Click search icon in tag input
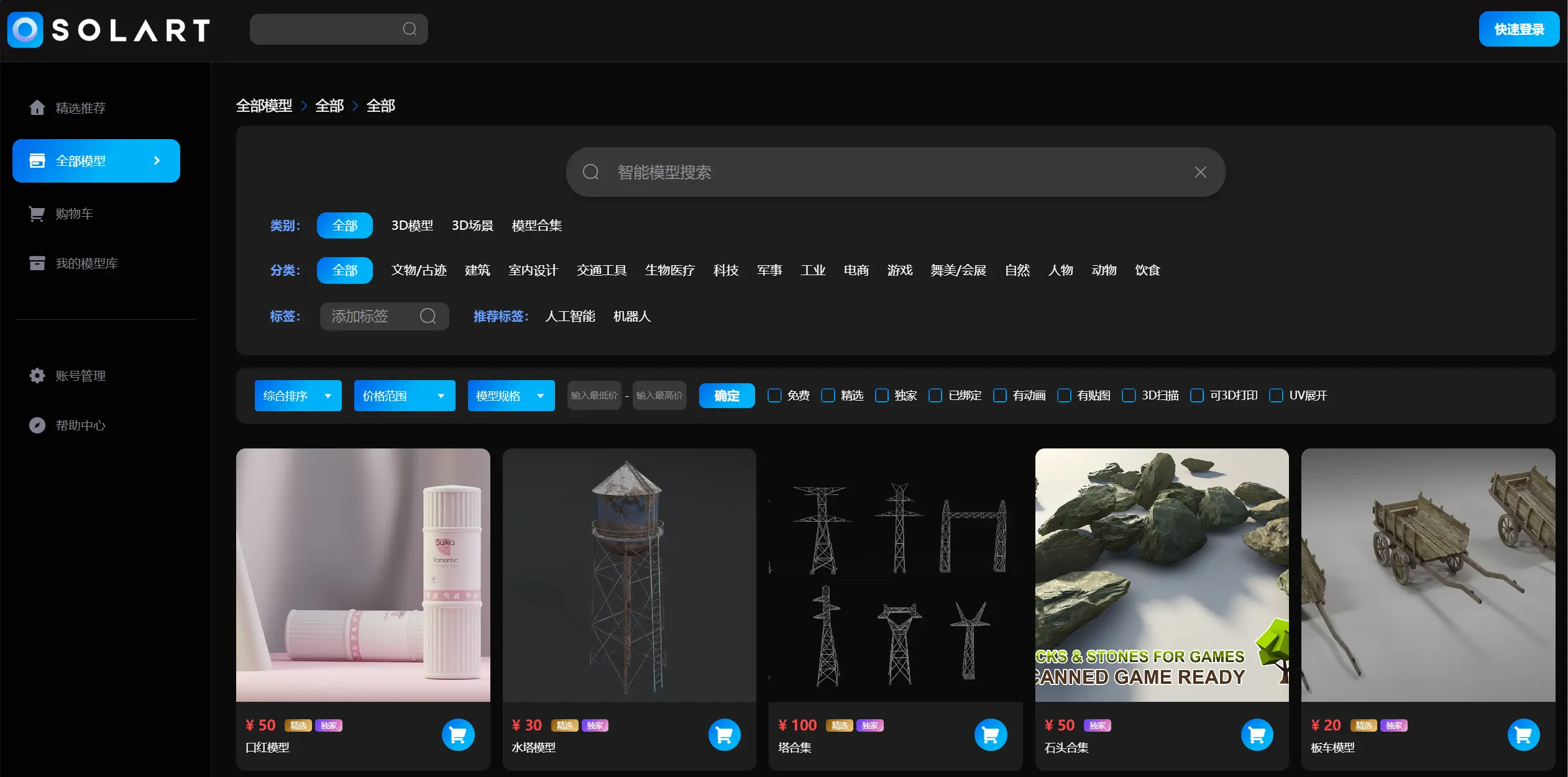 pos(428,316)
